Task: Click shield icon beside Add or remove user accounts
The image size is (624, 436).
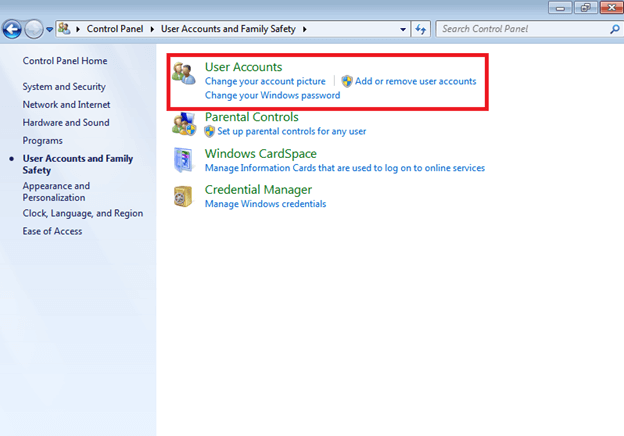Action: [347, 81]
